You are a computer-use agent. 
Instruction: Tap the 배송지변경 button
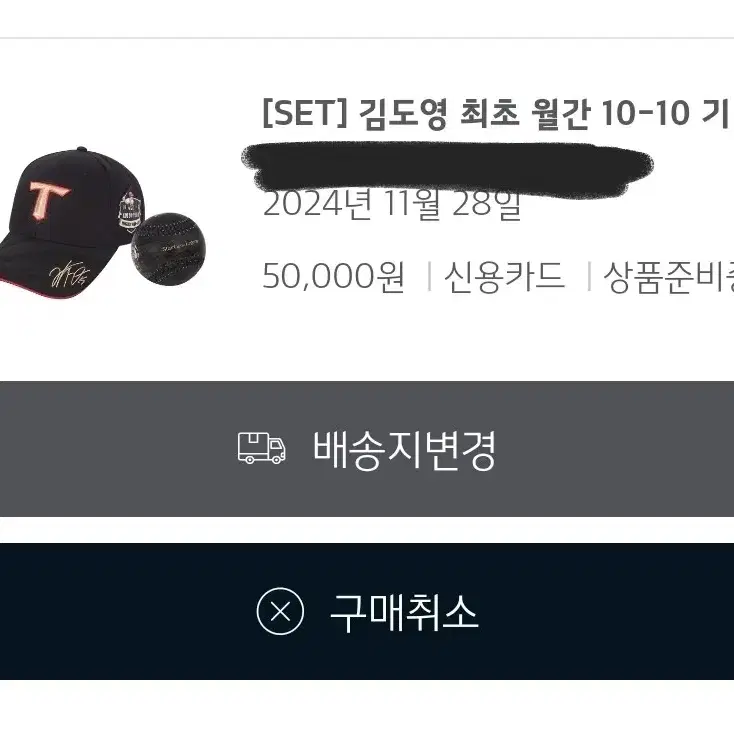pos(367,449)
